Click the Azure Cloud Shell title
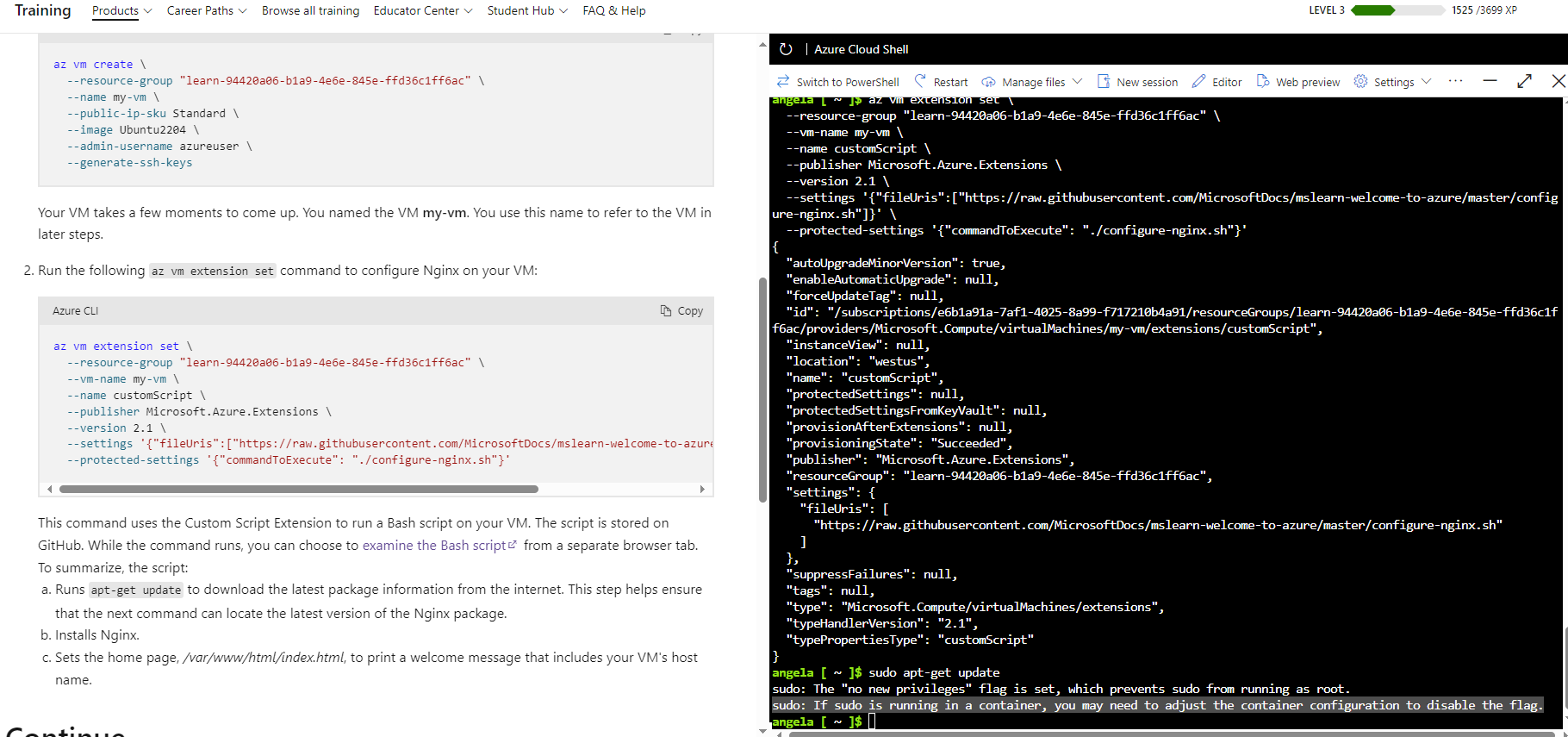Image resolution: width=1568 pixels, height=737 pixels. point(862,49)
